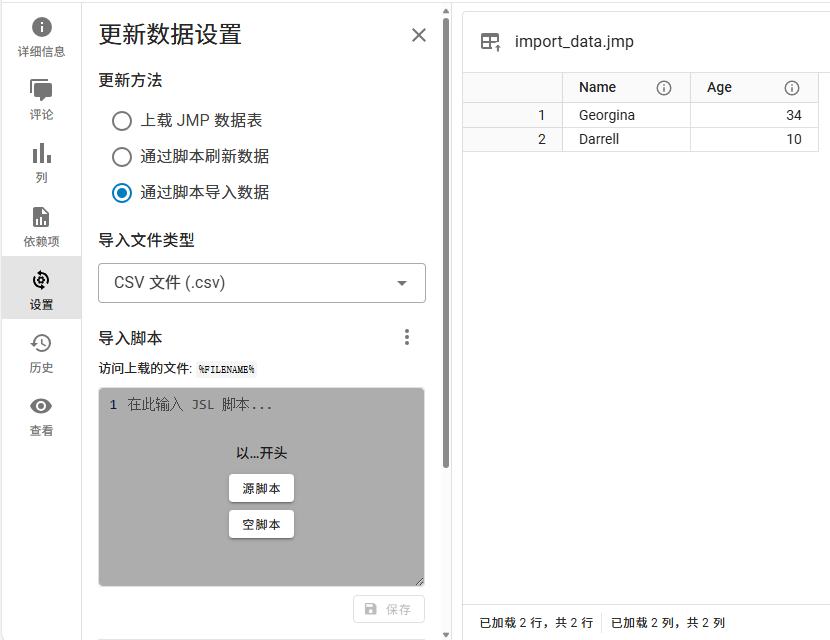
Task: Open the CSV 文件 (.csv) file type dropdown
Action: click(261, 283)
